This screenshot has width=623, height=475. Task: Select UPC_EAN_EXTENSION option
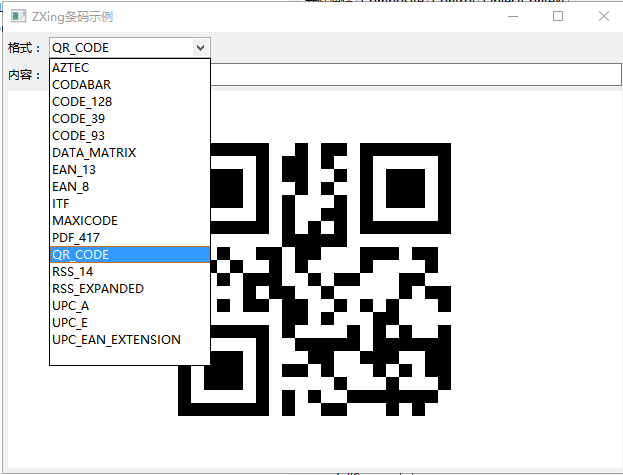coord(130,340)
